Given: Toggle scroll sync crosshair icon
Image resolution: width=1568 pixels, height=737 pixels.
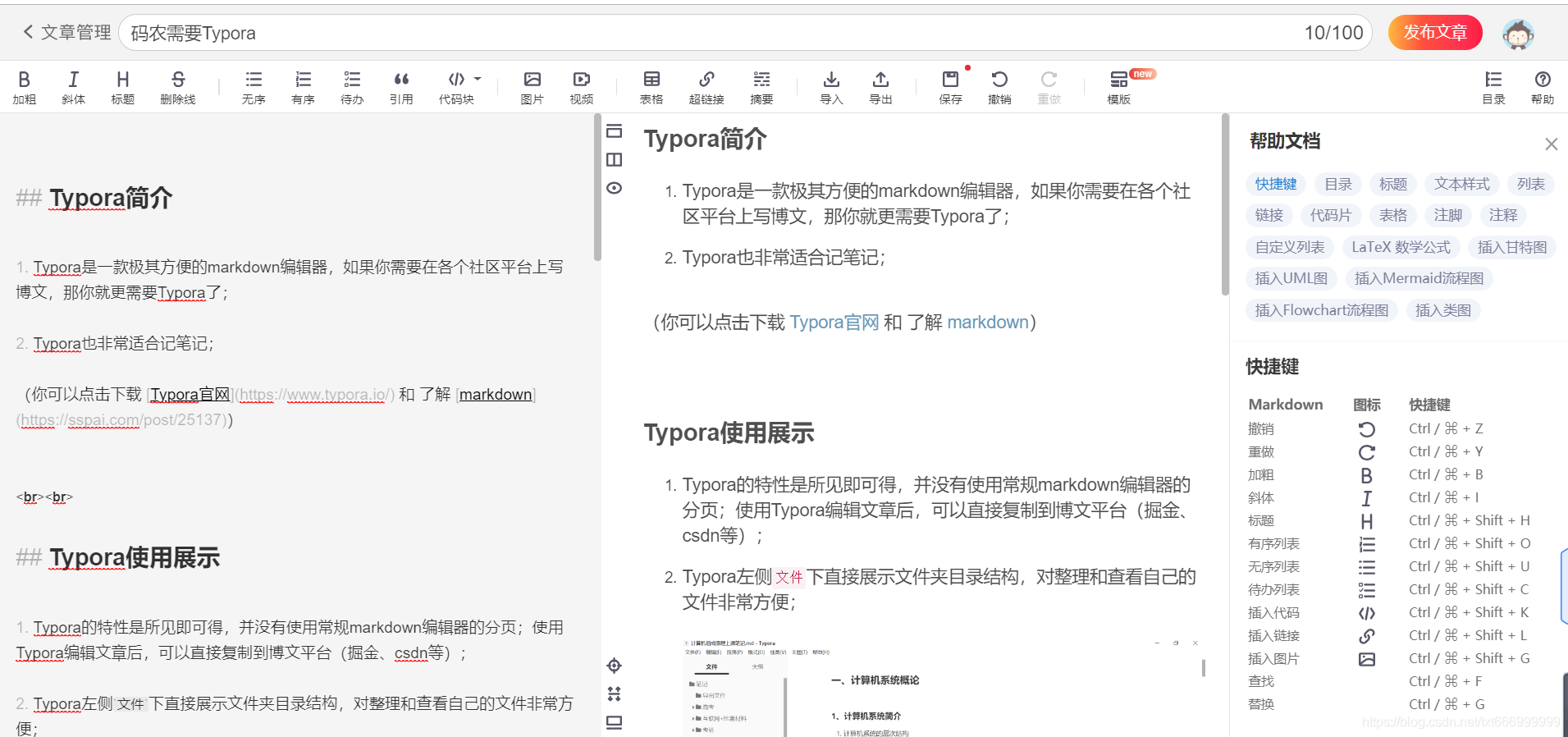Looking at the screenshot, I should [x=615, y=666].
